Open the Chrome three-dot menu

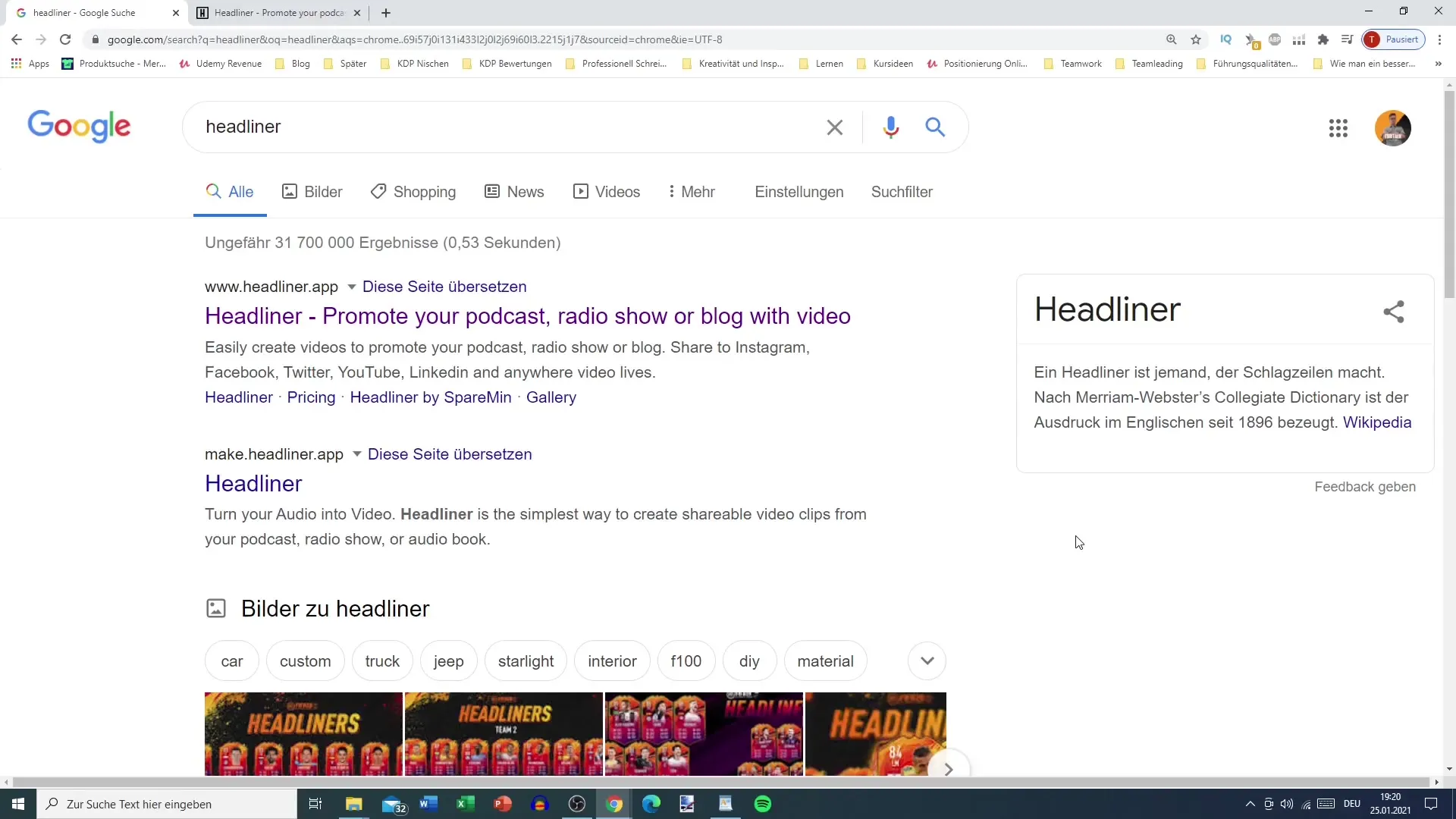[1439, 39]
